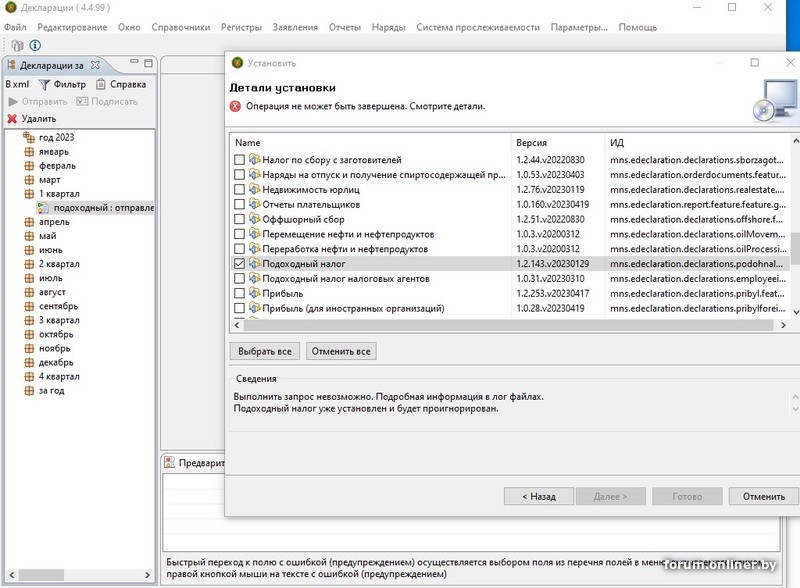The height and width of the screenshot is (588, 800).
Task: Uncheck the Подоходный налог checkbox
Action: pos(239,264)
